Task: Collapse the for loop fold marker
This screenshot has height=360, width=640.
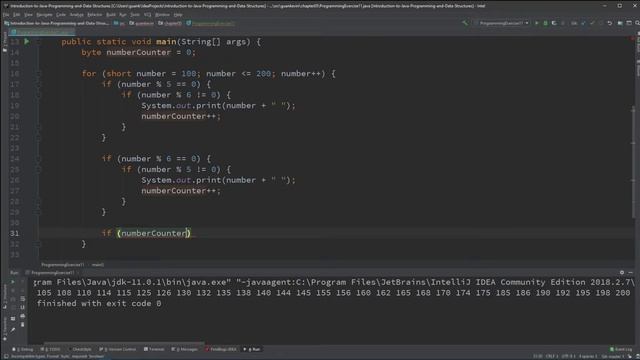Action: [x=38, y=73]
